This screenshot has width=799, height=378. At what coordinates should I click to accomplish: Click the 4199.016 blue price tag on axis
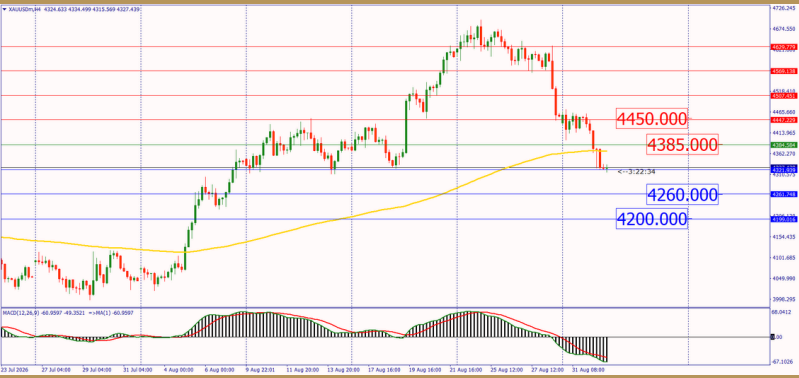click(784, 219)
